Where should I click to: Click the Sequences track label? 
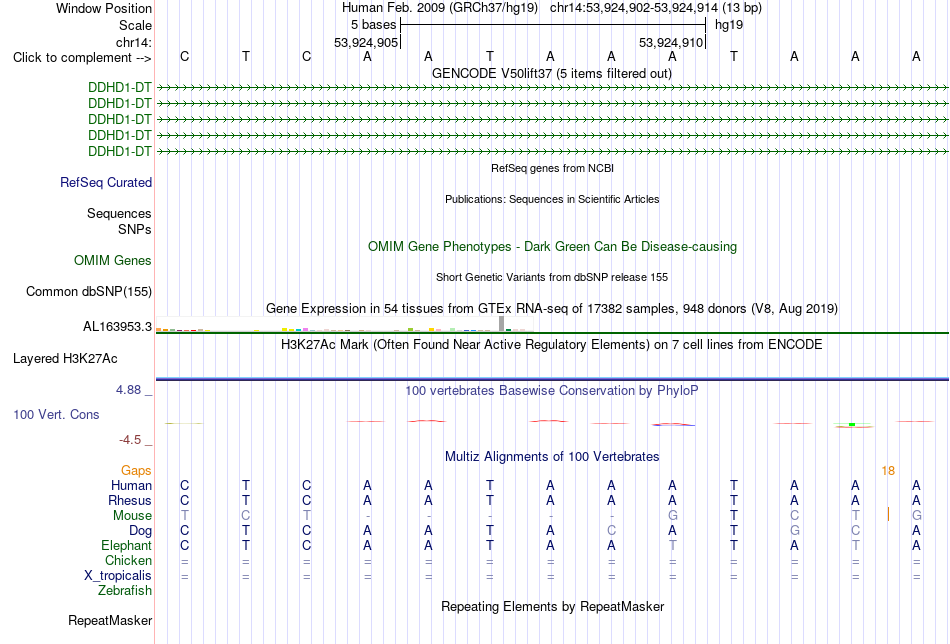coord(119,213)
